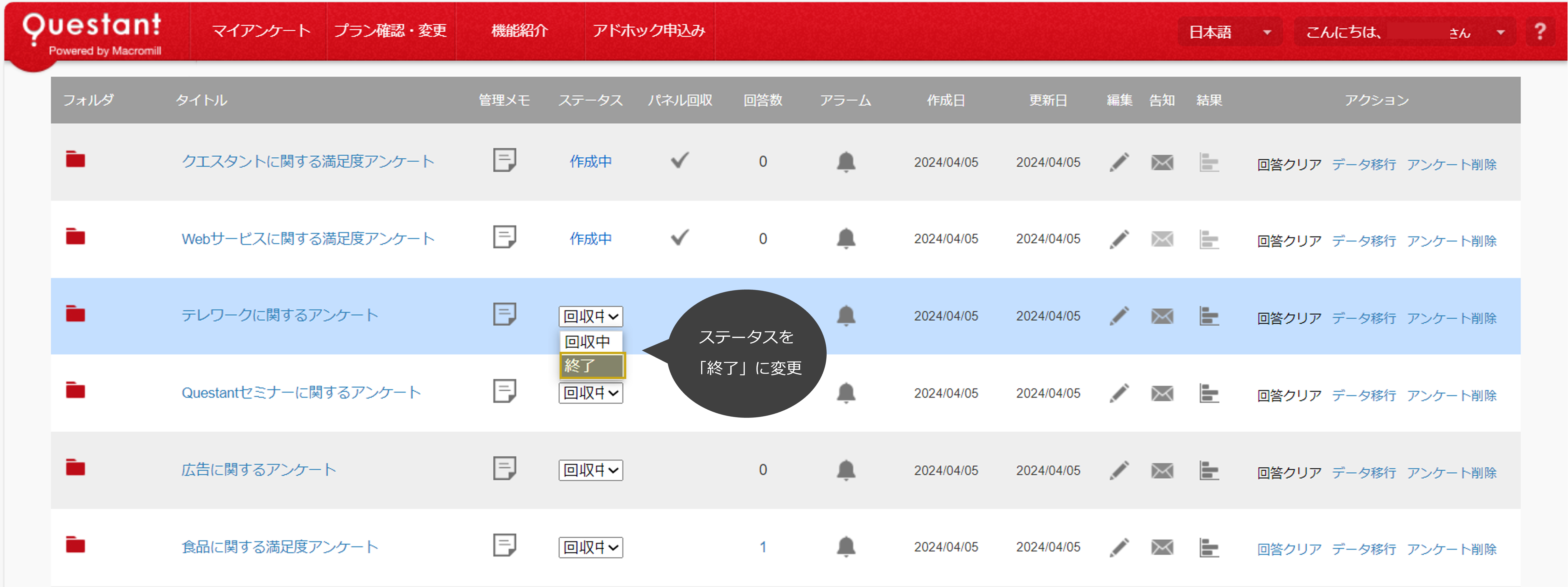Click 作成中 status of クエスタントに関する満足度アンケート

pos(590,161)
